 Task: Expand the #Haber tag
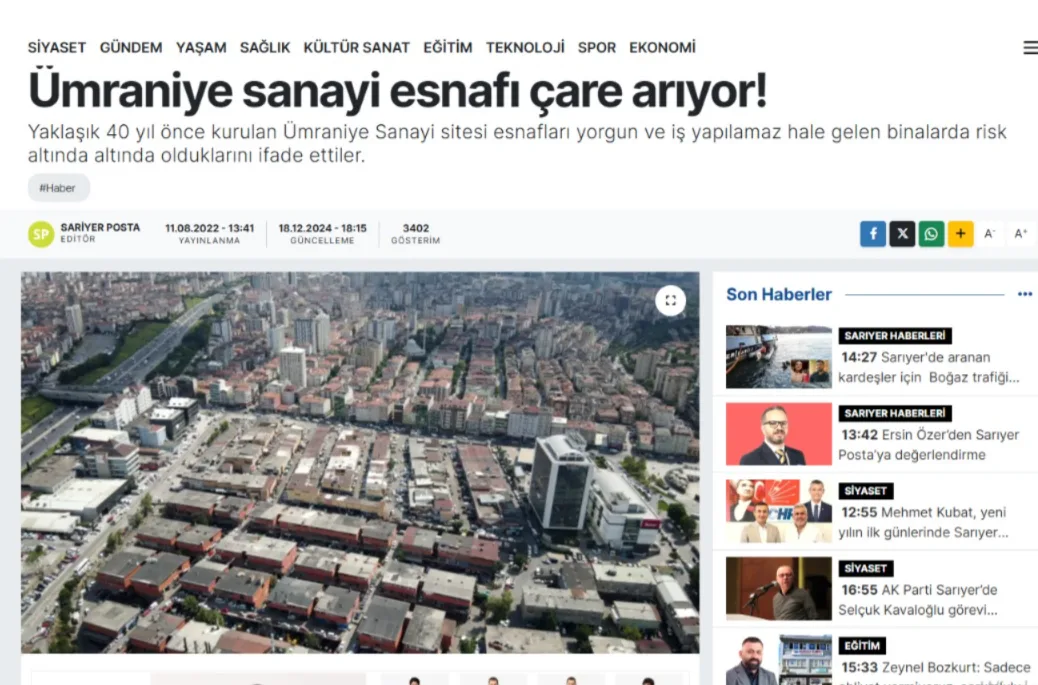click(x=57, y=187)
